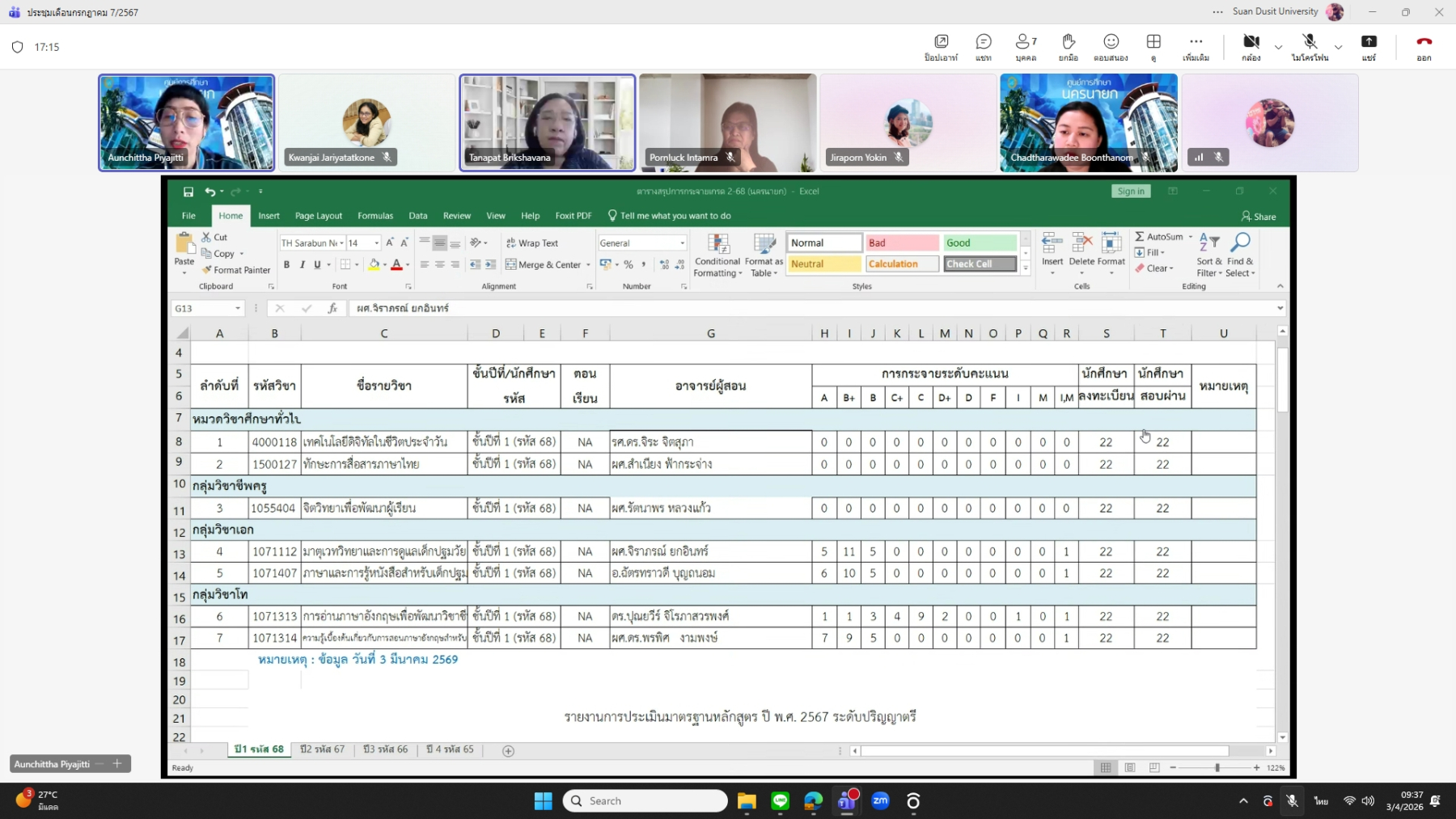Click the Sign in button
The width and height of the screenshot is (1456, 819).
pos(1130,192)
